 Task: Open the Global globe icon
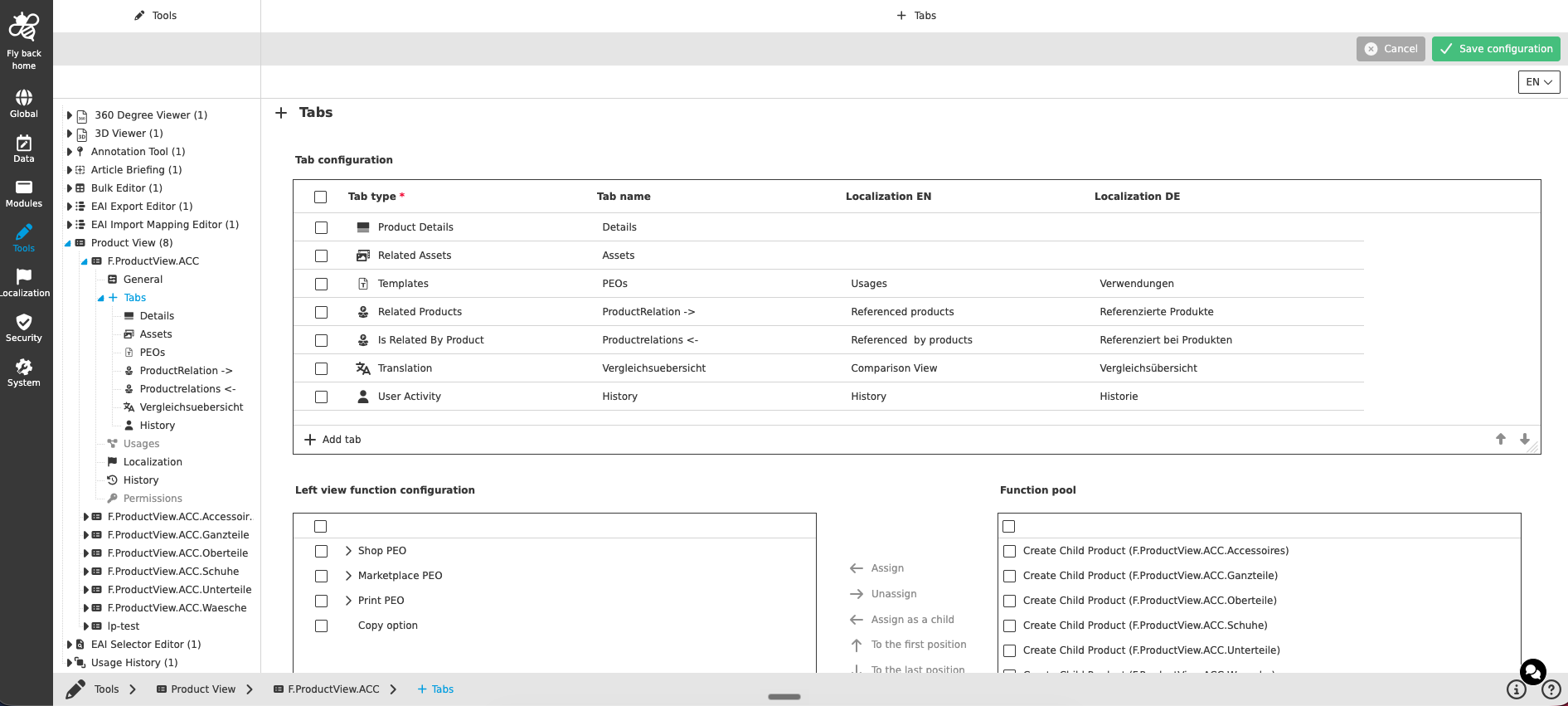click(24, 97)
